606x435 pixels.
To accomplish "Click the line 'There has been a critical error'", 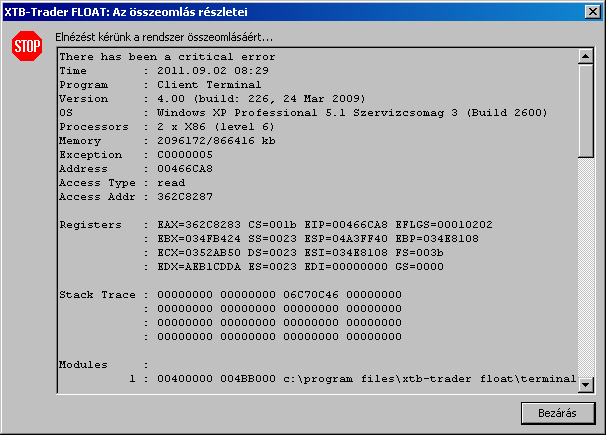I will point(167,57).
